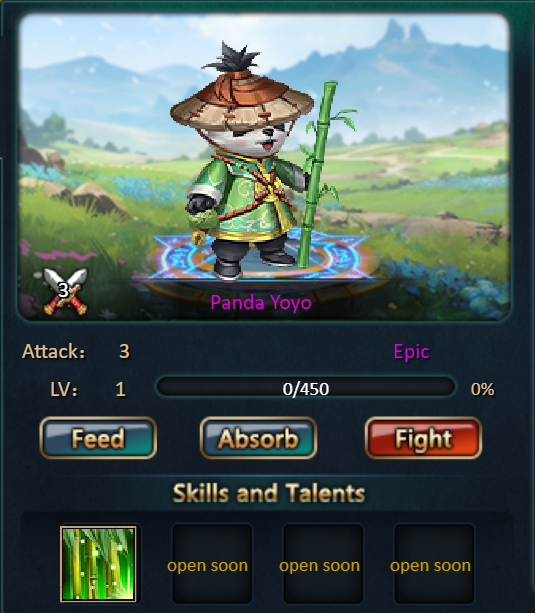
Task: Click the last open soon skill slot
Action: [434, 564]
